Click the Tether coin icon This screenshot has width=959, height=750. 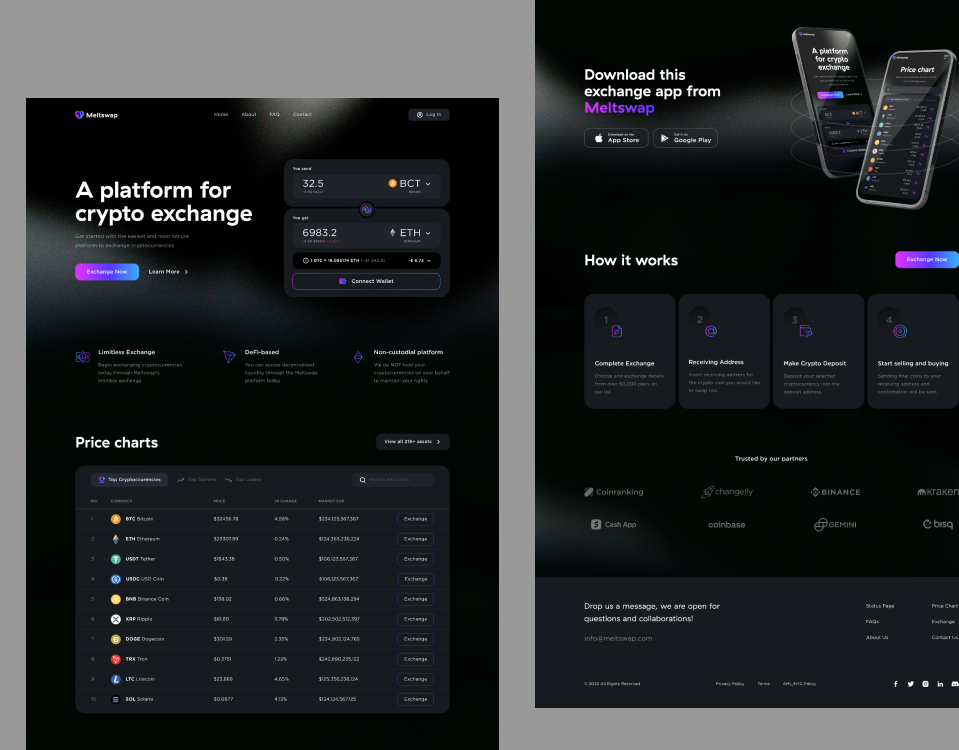click(x=116, y=559)
